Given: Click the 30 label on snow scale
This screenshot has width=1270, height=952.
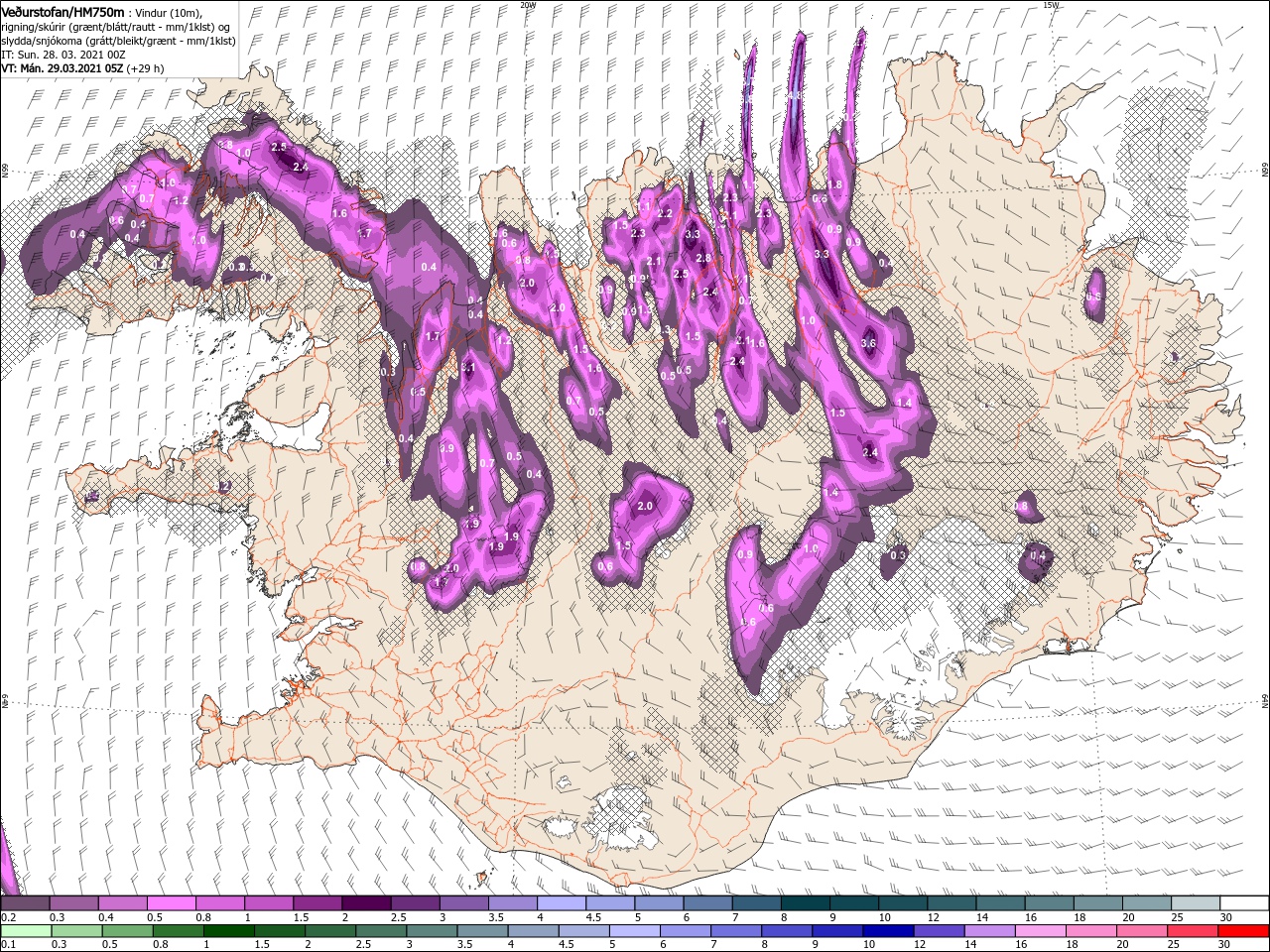Looking at the screenshot, I should [1226, 917].
